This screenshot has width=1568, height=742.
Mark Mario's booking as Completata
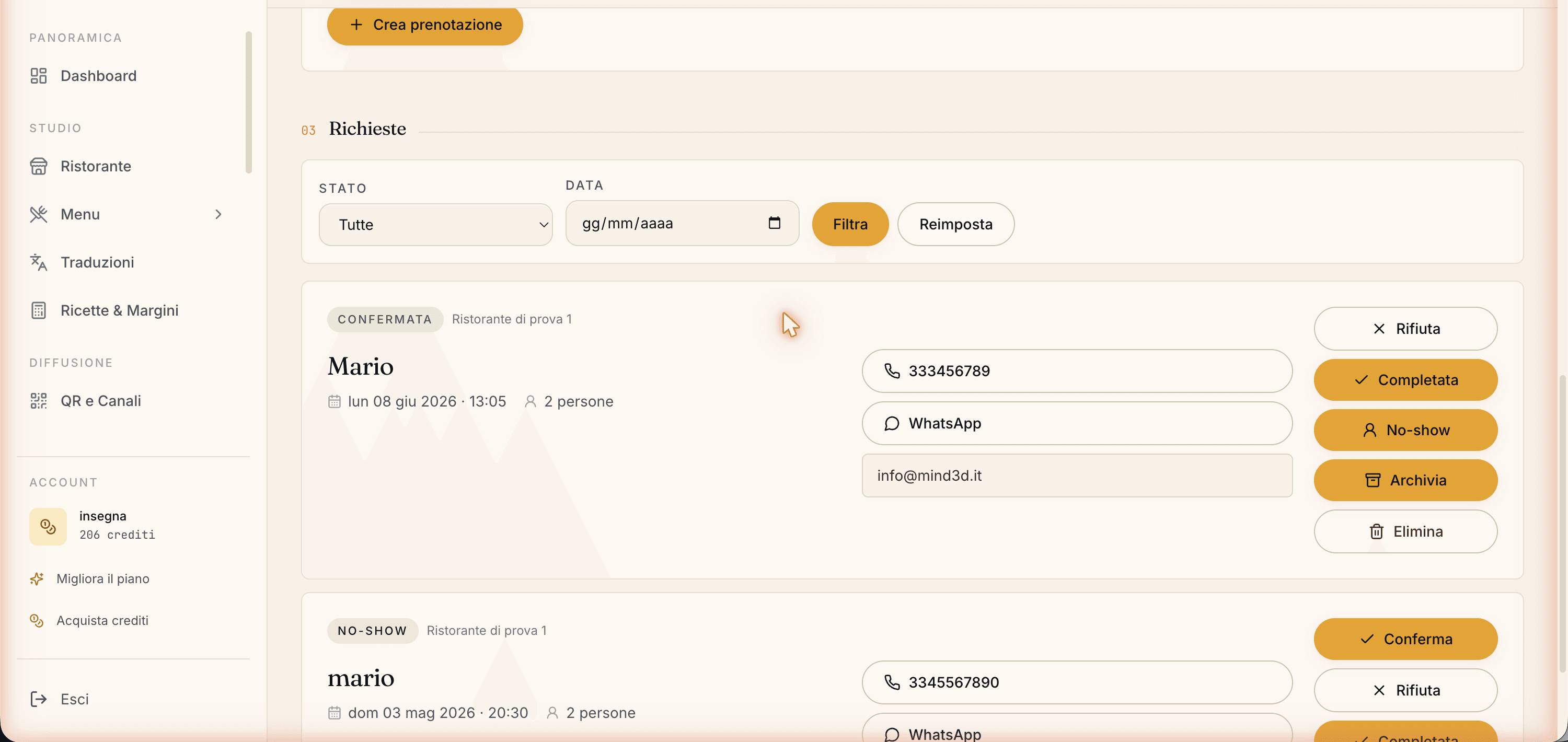click(x=1405, y=380)
